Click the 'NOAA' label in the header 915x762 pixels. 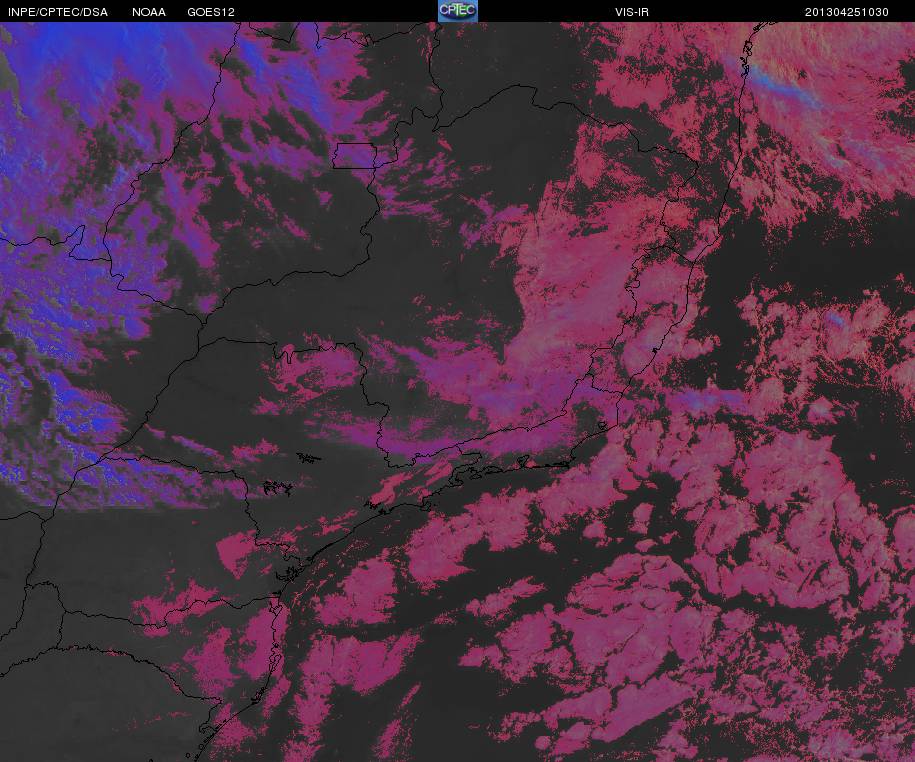[x=149, y=12]
